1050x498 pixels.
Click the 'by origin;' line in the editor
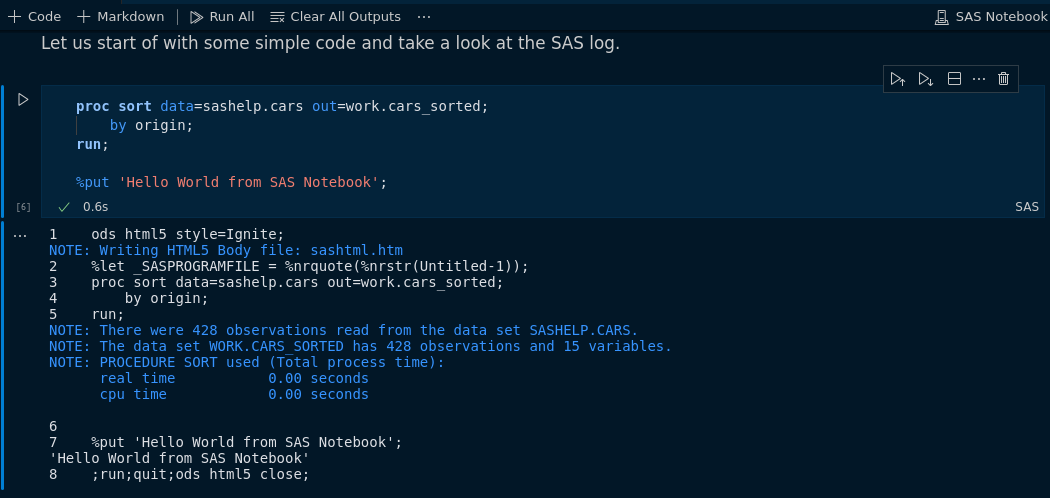(150, 125)
